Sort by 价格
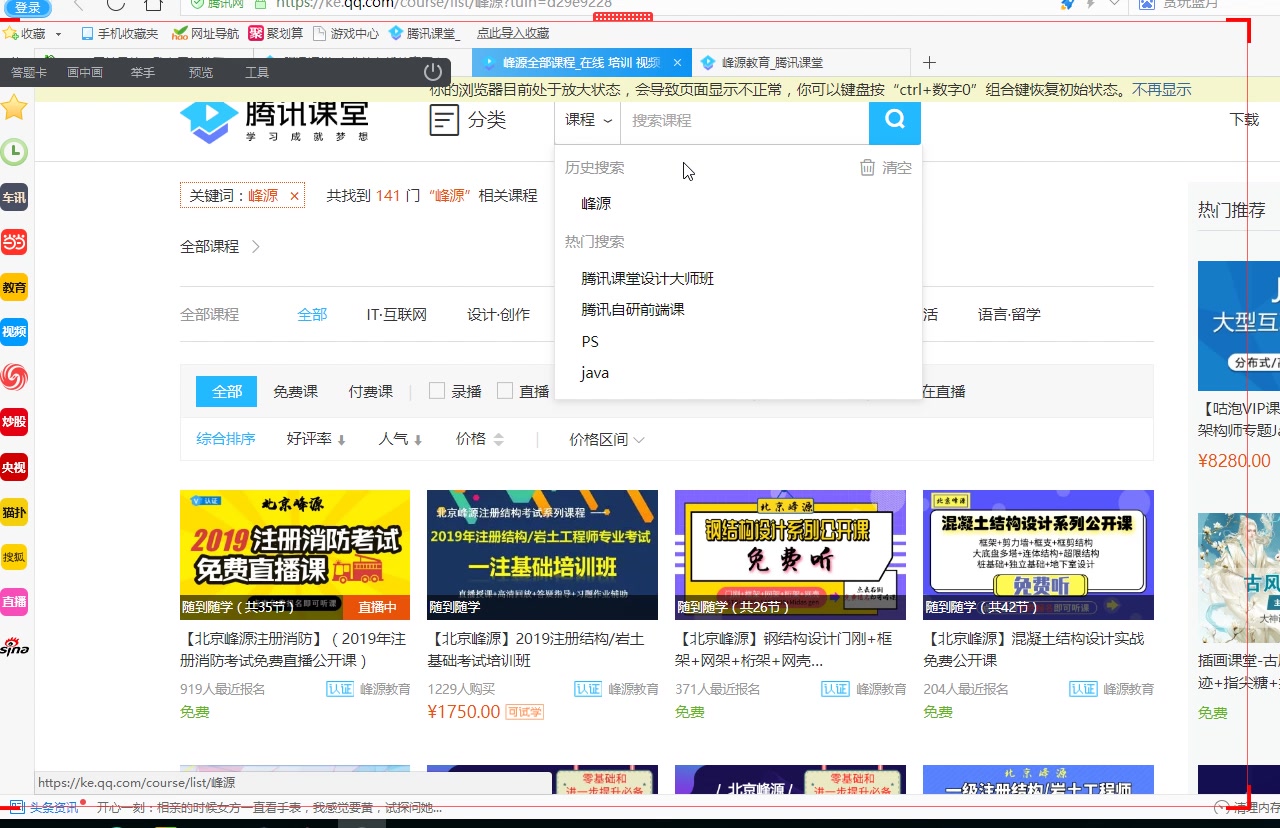 (x=479, y=439)
